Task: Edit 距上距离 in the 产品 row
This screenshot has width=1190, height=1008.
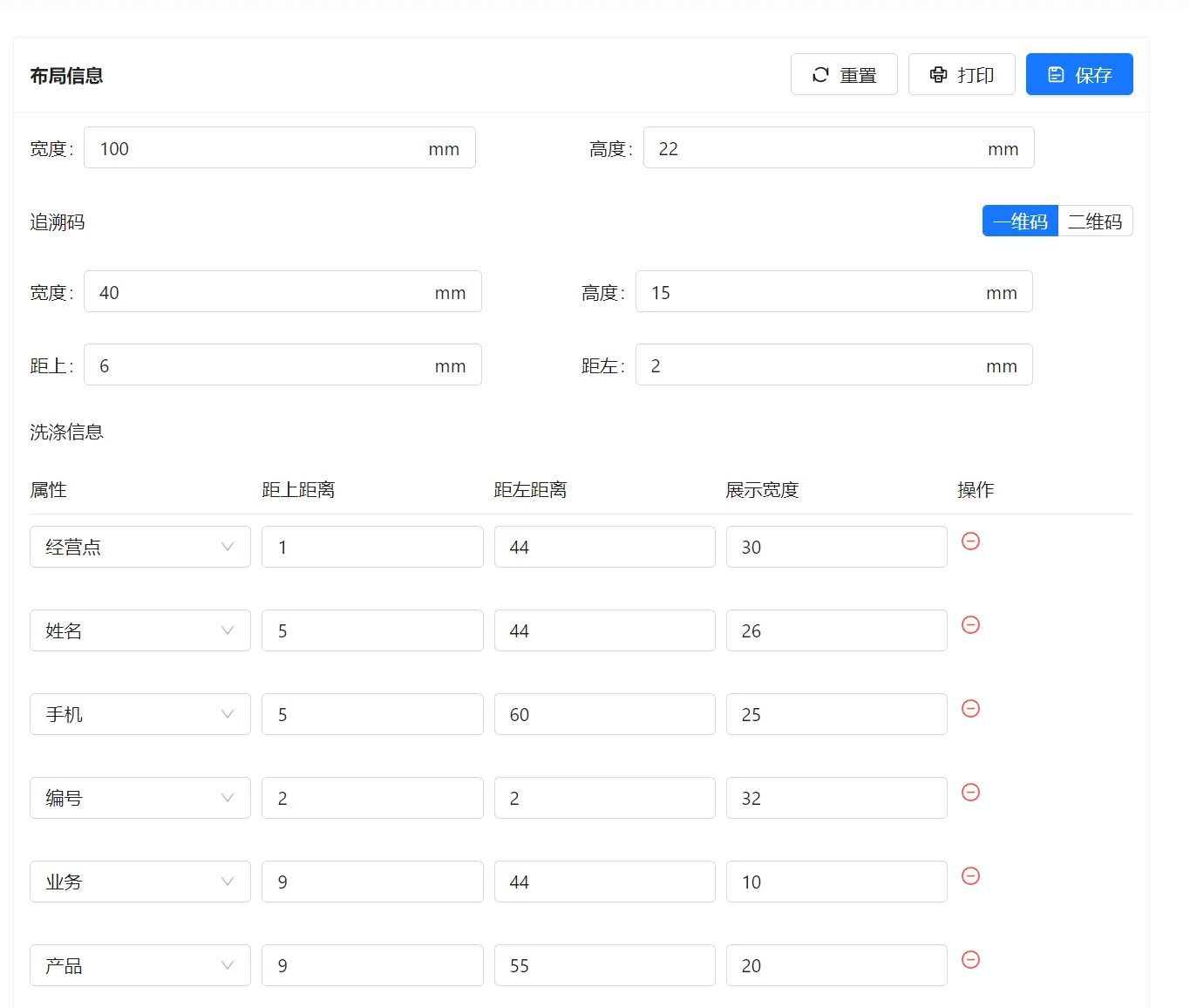Action: (372, 965)
